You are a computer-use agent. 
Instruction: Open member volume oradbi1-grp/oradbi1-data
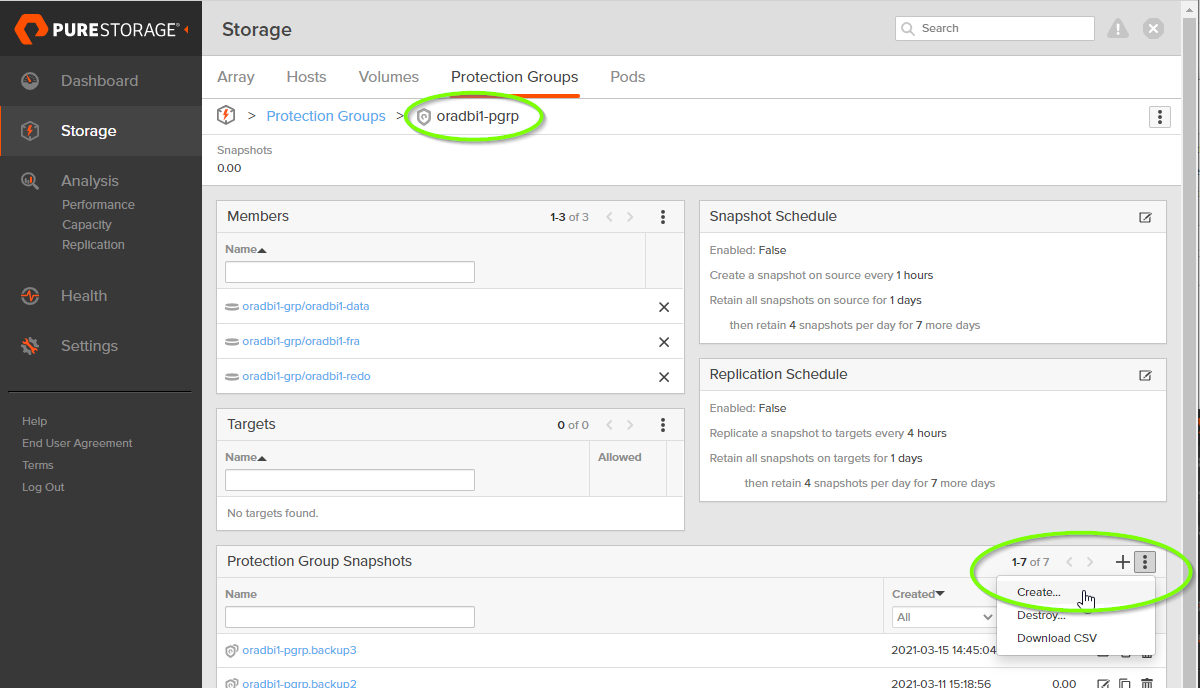point(306,306)
